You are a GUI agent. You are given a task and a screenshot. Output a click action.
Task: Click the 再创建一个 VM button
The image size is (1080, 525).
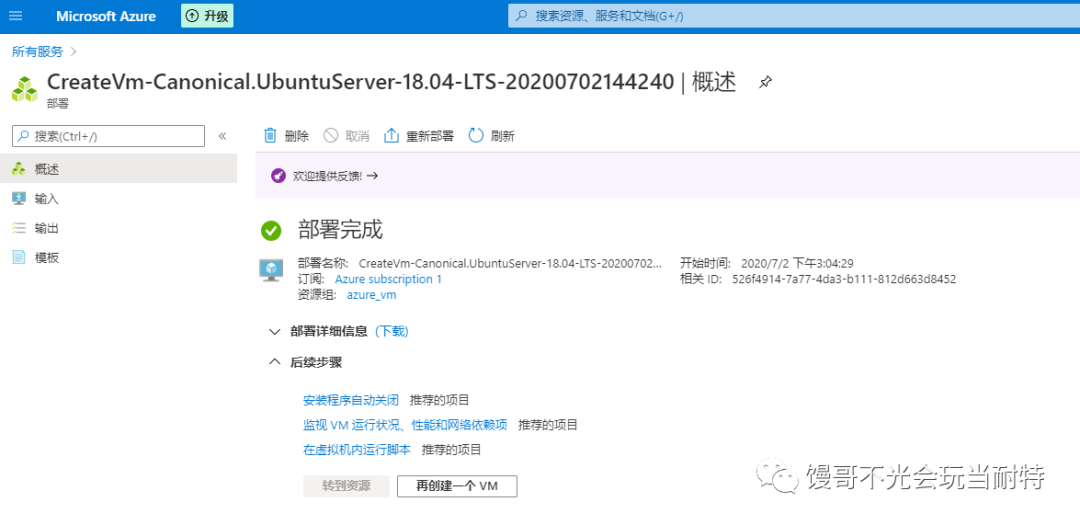click(x=457, y=486)
